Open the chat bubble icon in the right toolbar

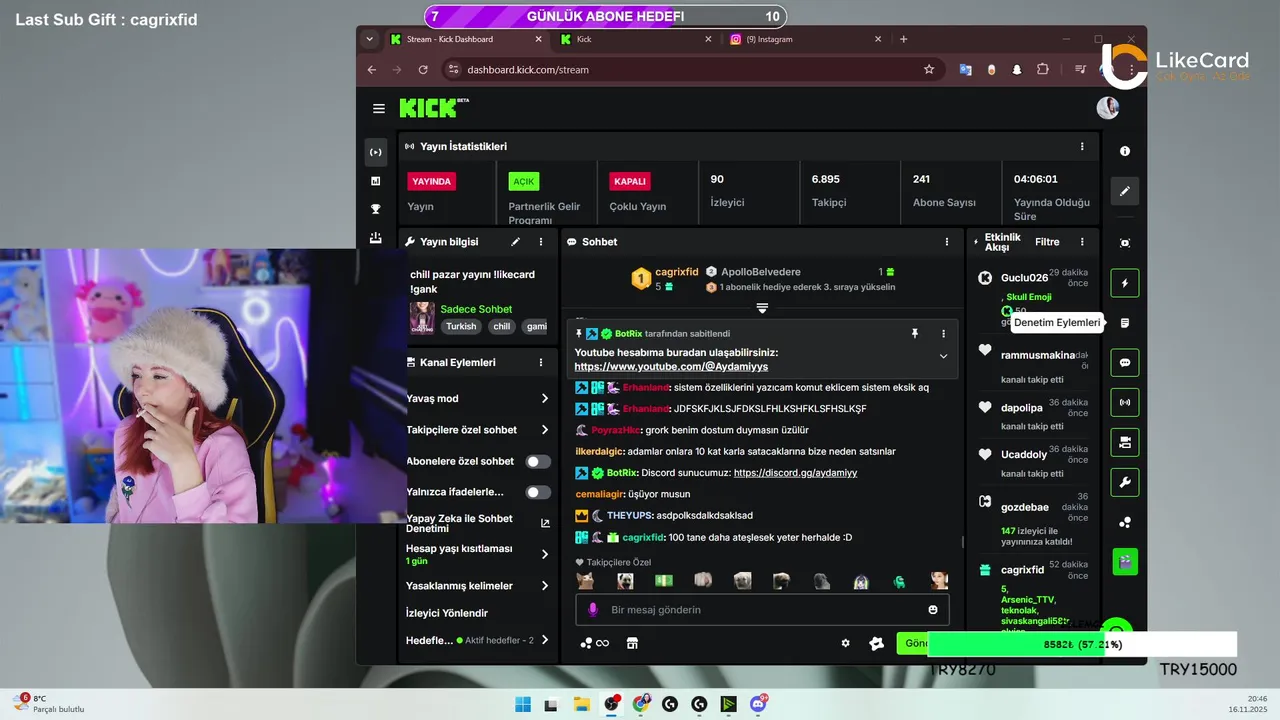(x=1125, y=363)
